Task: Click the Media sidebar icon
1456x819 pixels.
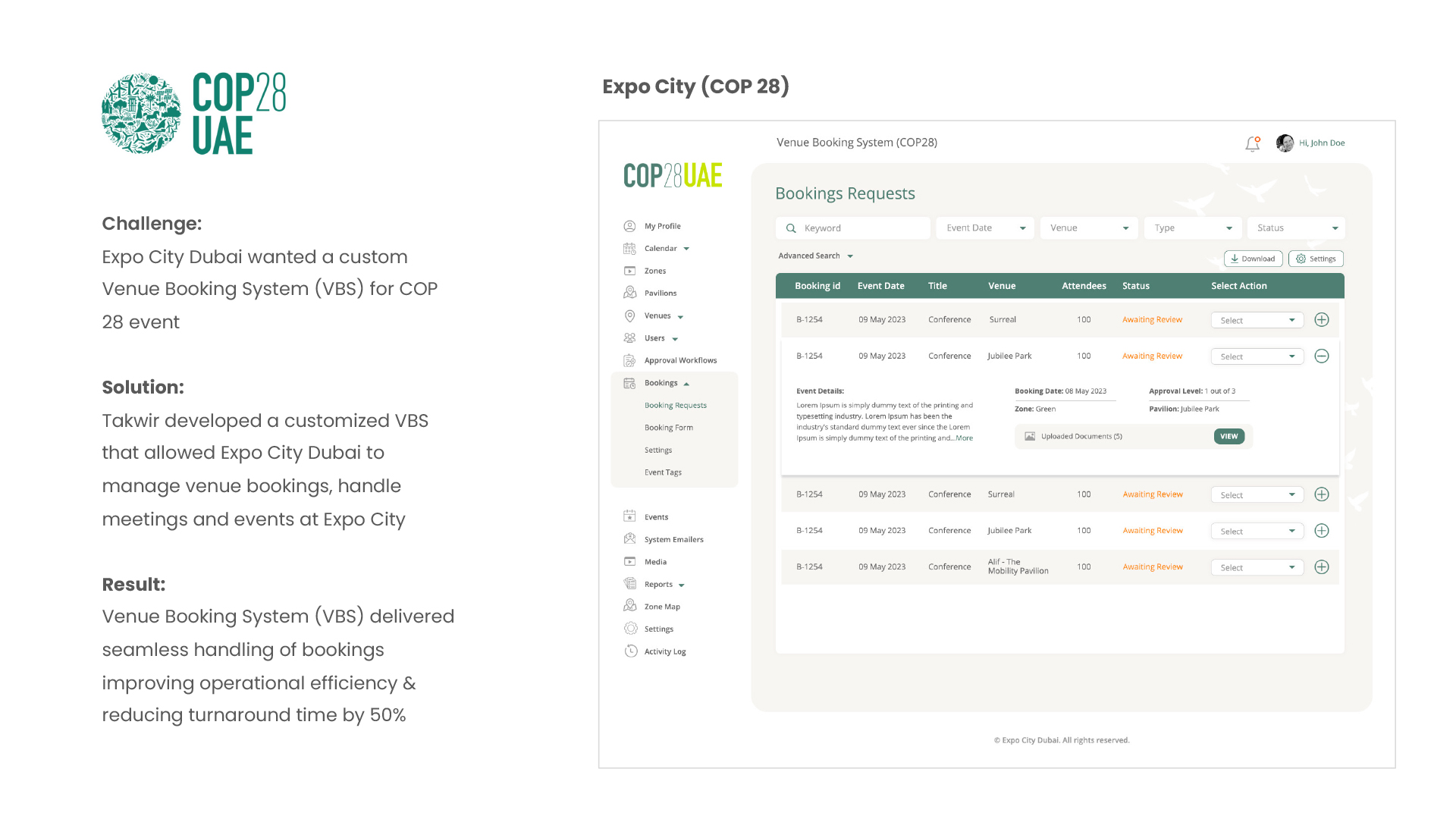Action: click(629, 561)
